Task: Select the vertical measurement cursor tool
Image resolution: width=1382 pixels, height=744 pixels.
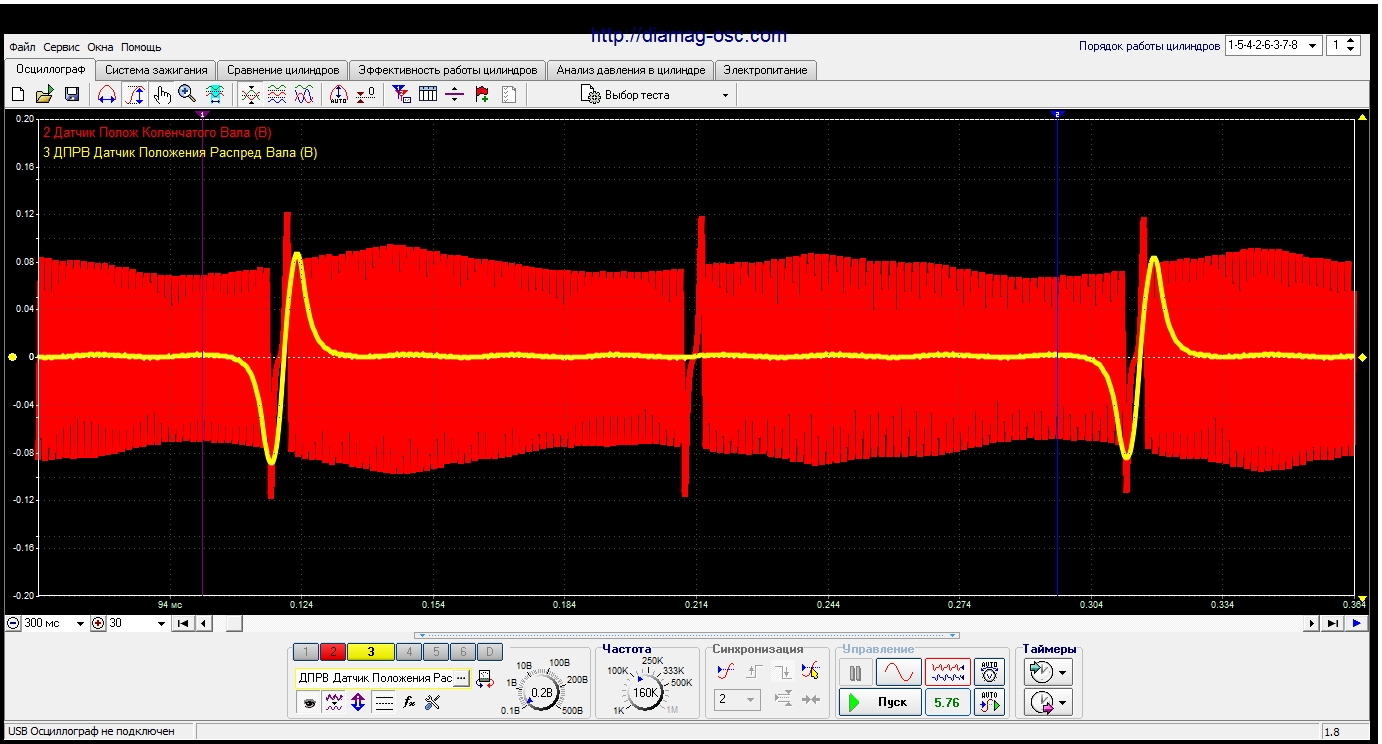Action: 135,95
